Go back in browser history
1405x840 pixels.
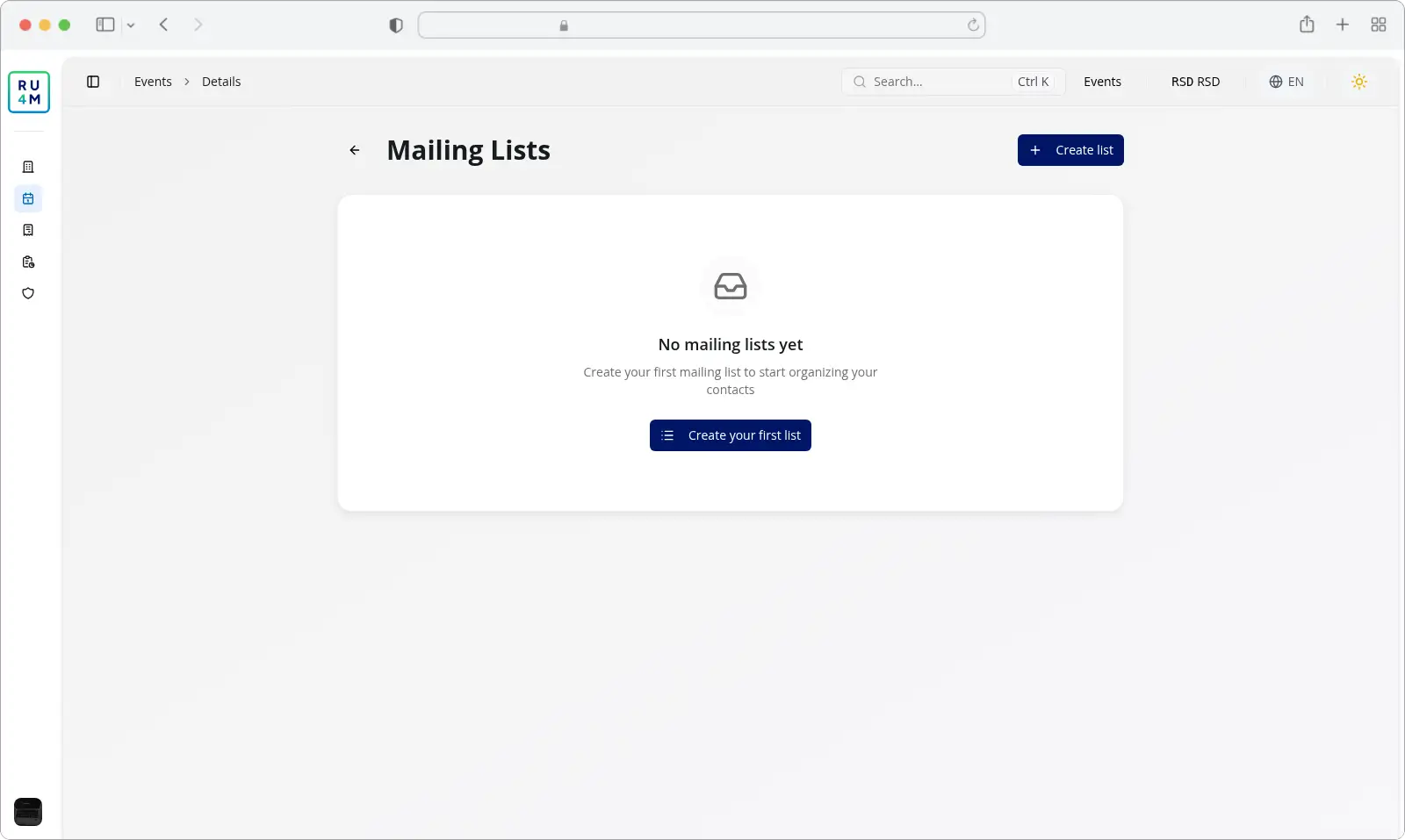(163, 25)
